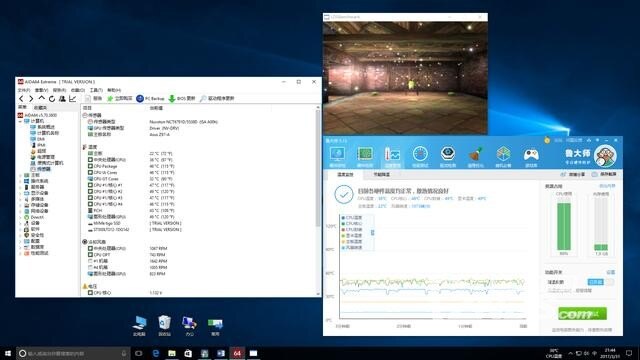The height and width of the screenshot is (360, 640).
Task: Open PC Backup from AIDA64 toolbar
Action: point(150,98)
